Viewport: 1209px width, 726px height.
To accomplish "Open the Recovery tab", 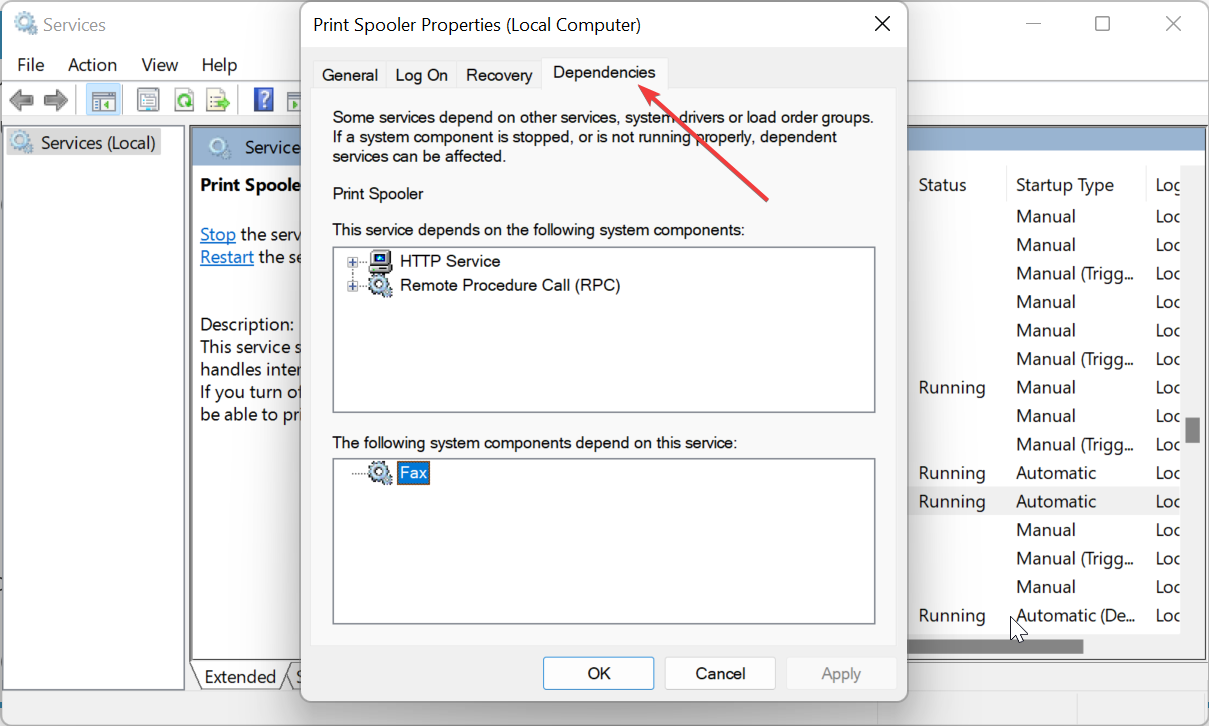I will click(x=499, y=75).
